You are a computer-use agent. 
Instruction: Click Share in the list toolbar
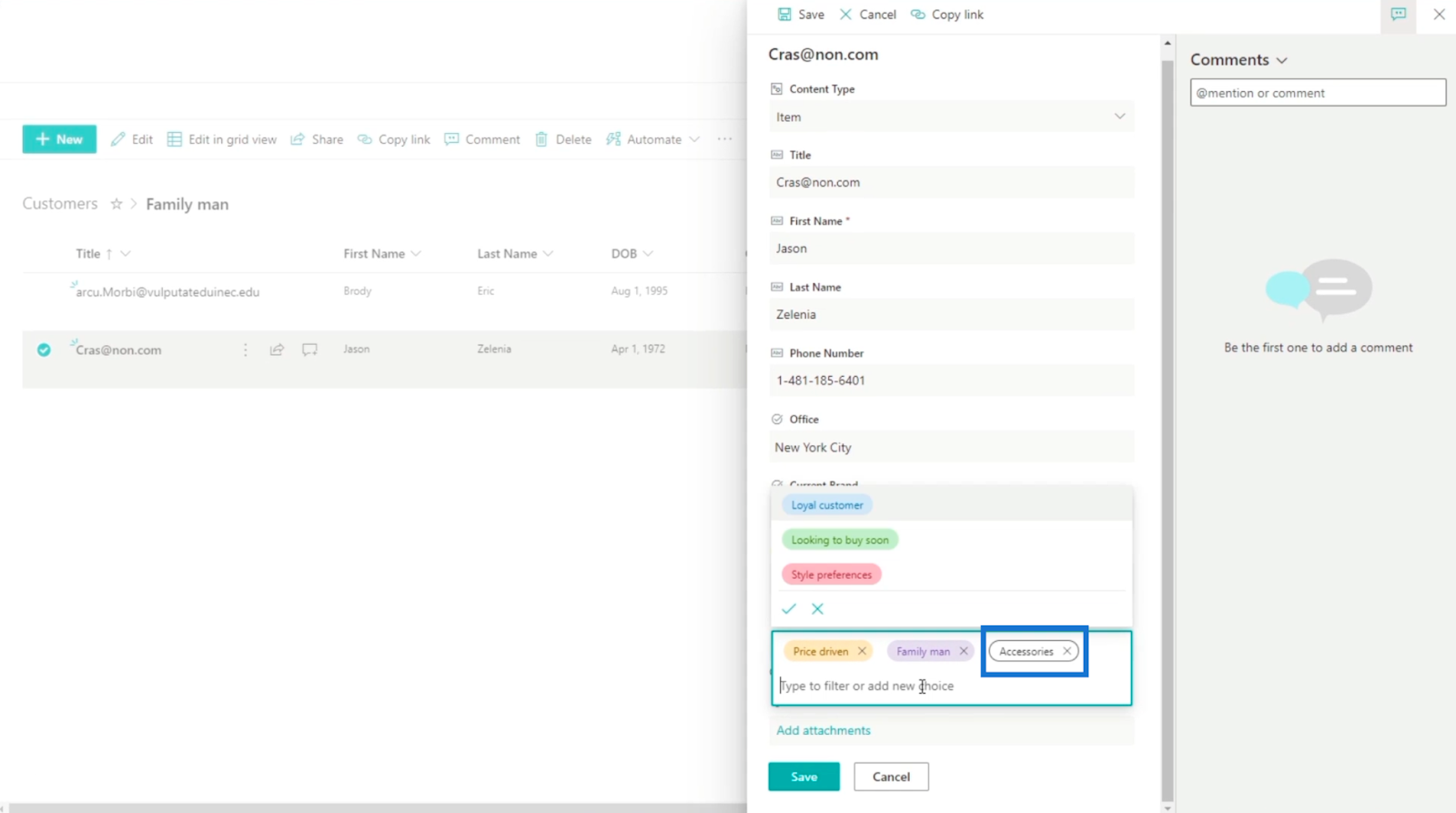click(317, 139)
